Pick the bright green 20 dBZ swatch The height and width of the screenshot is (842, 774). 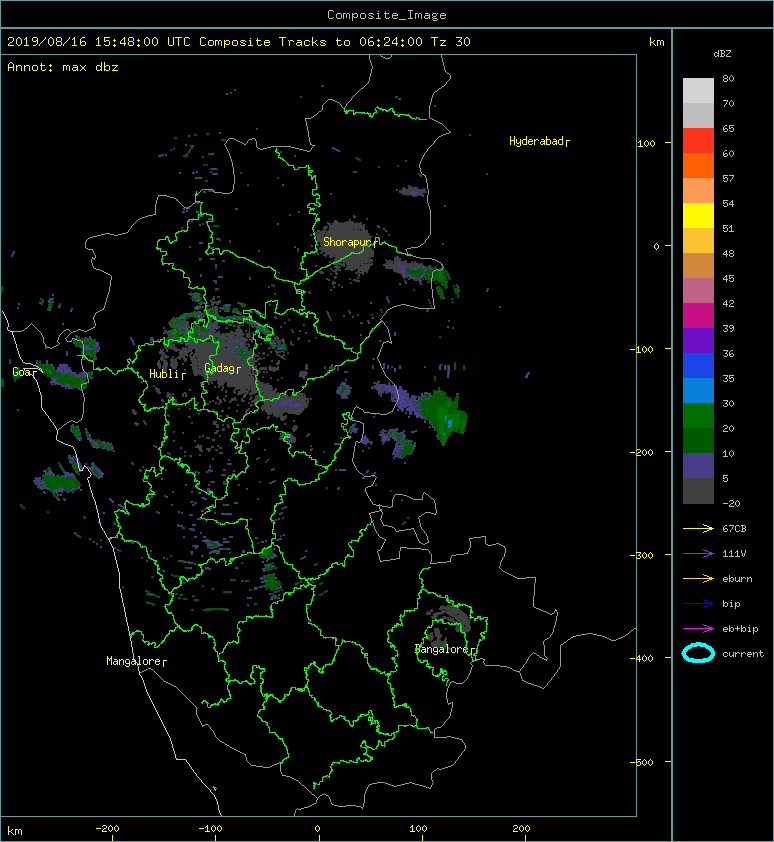(698, 416)
